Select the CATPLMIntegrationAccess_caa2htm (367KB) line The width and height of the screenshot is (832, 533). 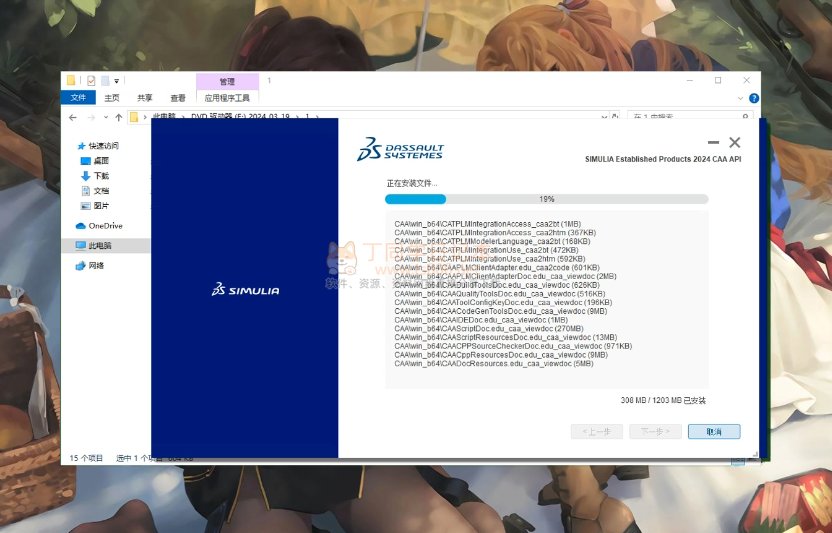[x=495, y=233]
